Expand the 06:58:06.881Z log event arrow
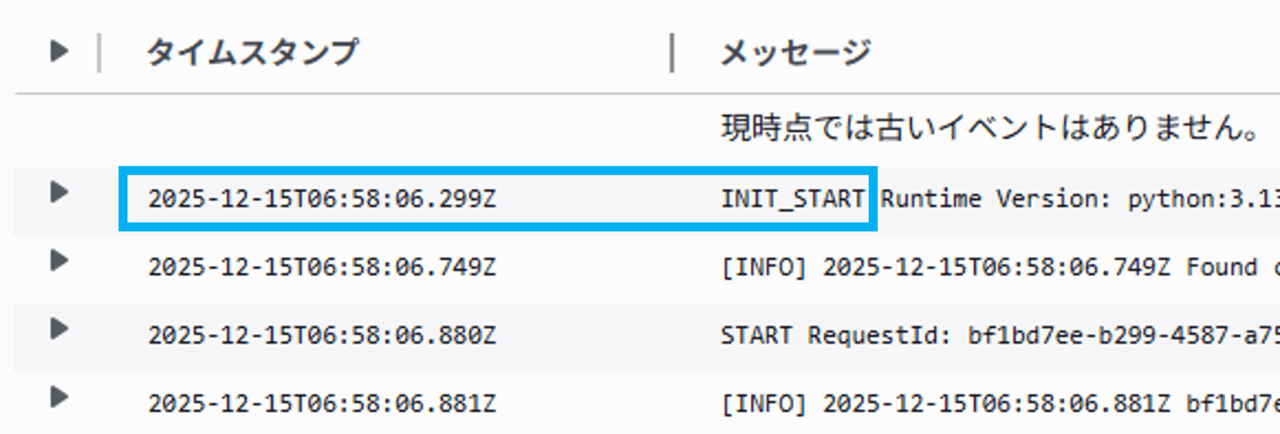 click(59, 398)
